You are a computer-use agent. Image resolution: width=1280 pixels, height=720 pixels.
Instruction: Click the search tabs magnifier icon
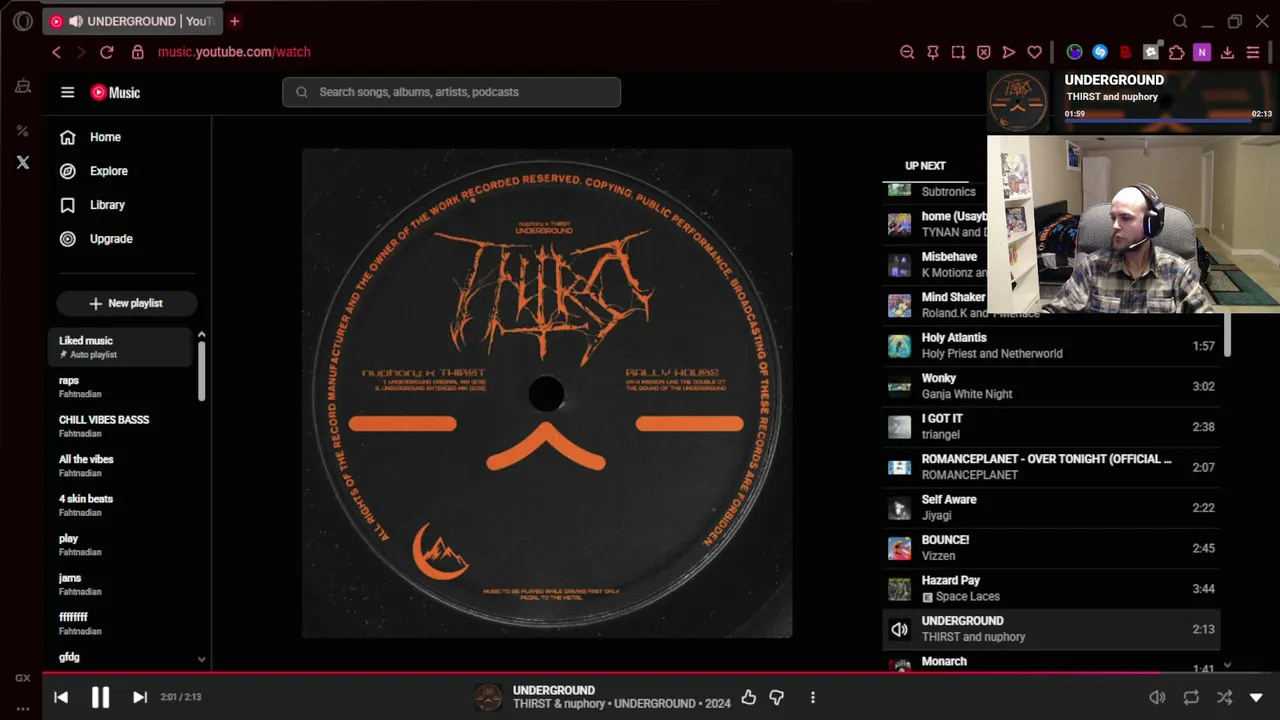click(x=1180, y=21)
